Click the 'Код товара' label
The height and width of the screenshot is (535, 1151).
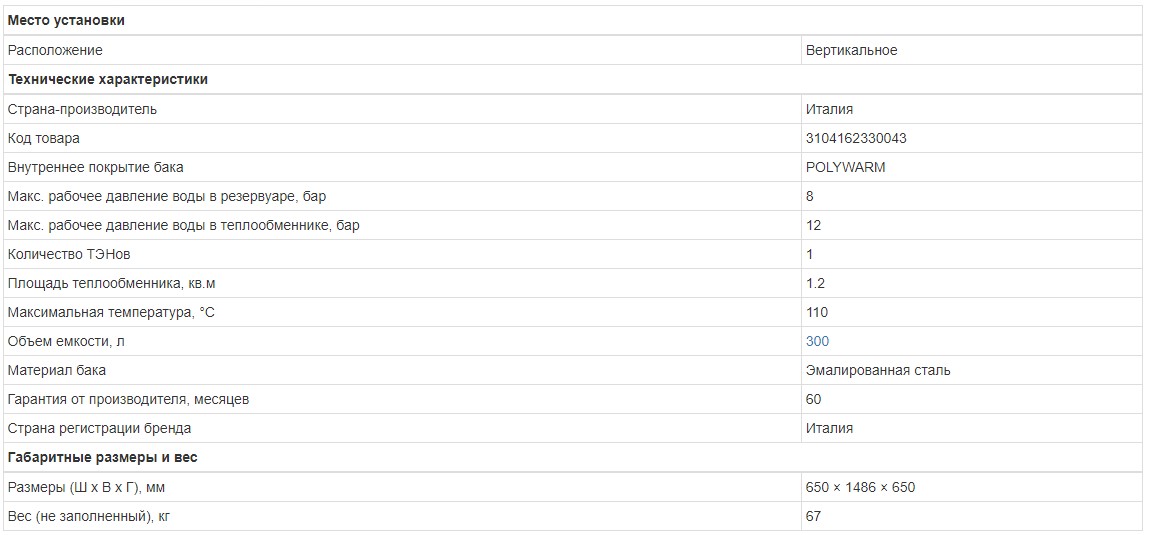pos(44,138)
